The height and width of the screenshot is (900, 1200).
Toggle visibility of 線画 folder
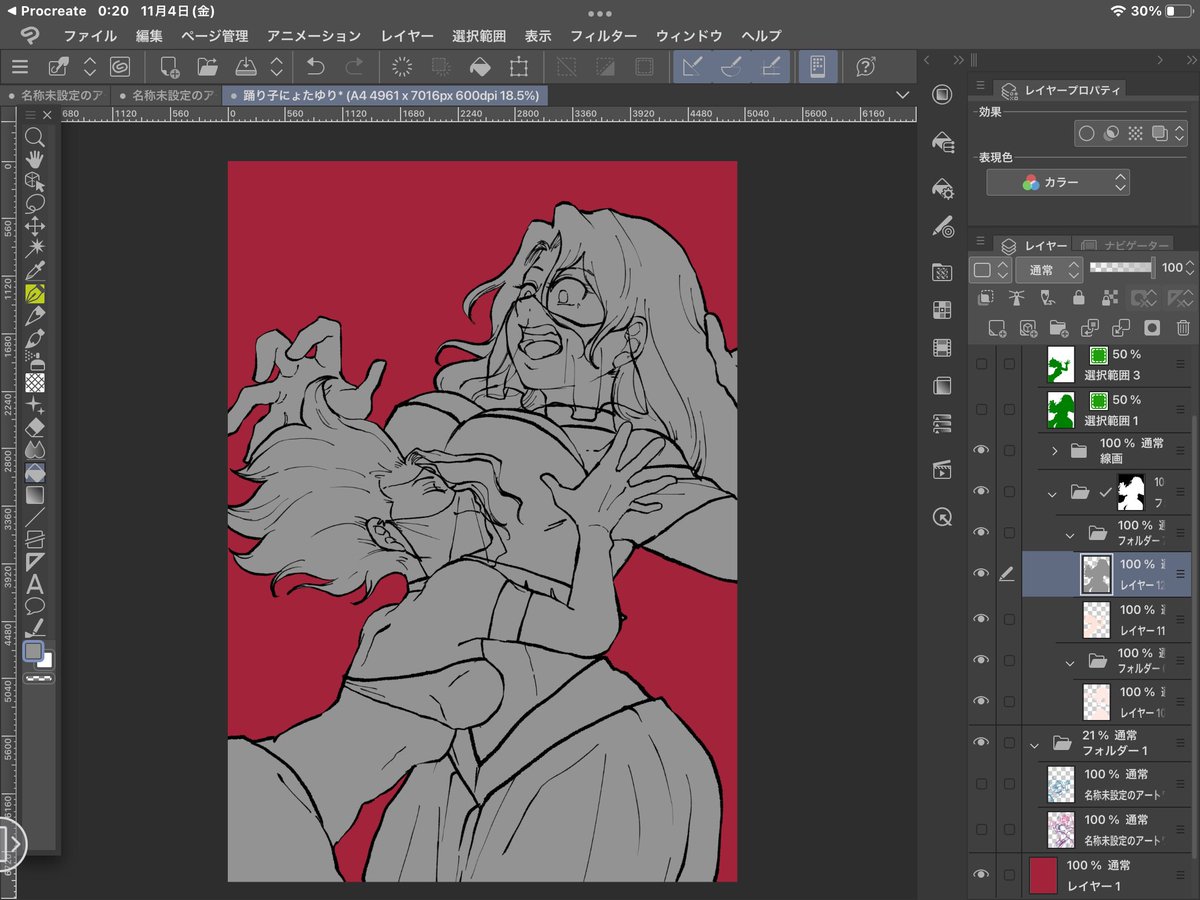[981, 450]
